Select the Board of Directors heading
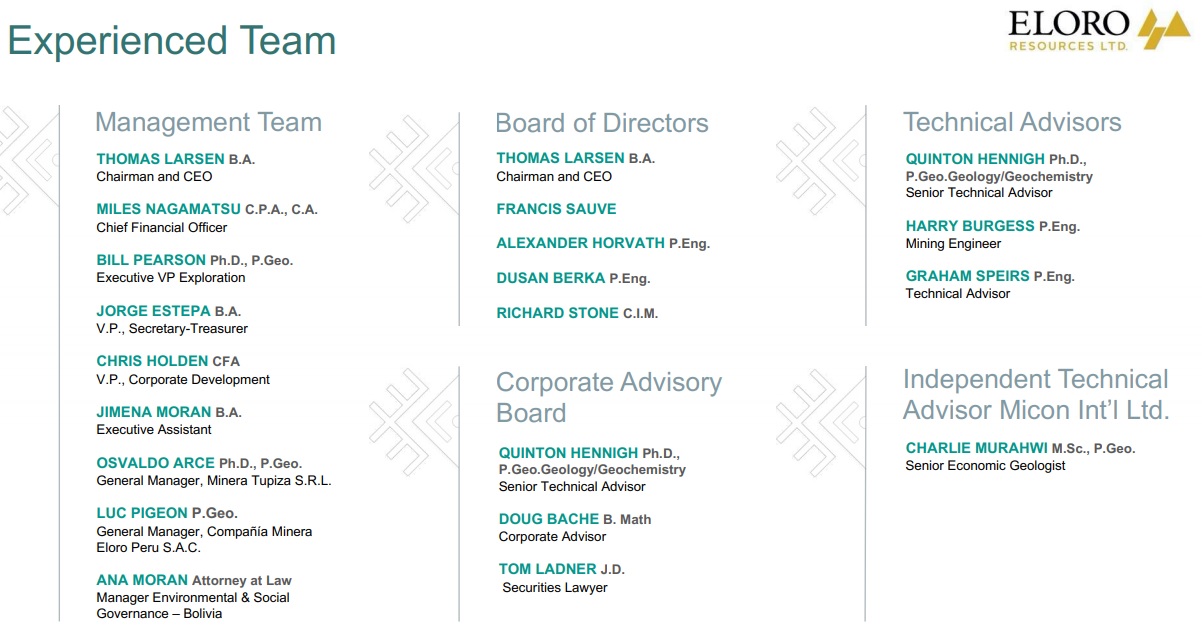This screenshot has width=1202, height=627. point(602,123)
